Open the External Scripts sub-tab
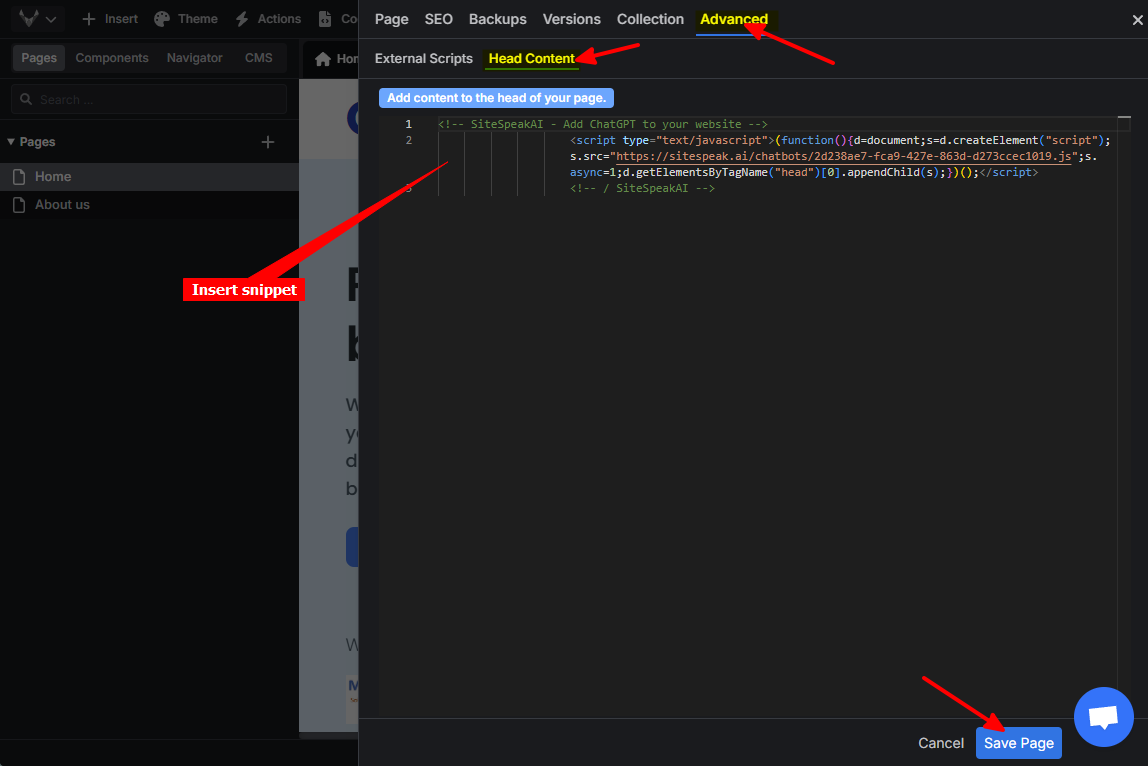 423,58
